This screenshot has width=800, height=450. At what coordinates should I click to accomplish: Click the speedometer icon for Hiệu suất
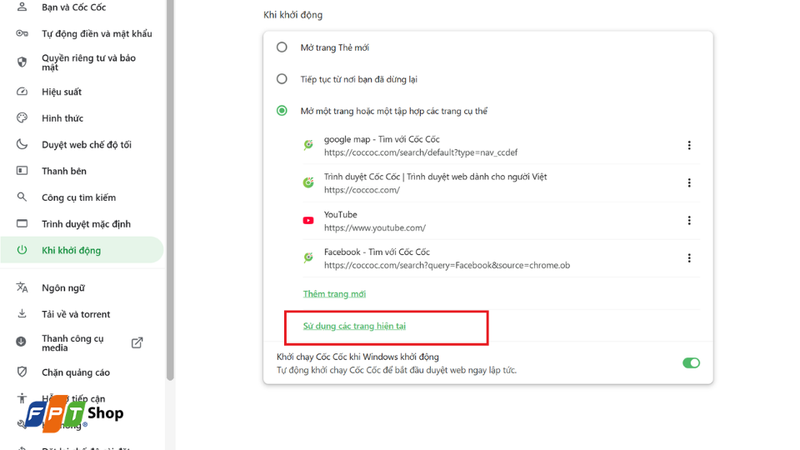point(22,92)
